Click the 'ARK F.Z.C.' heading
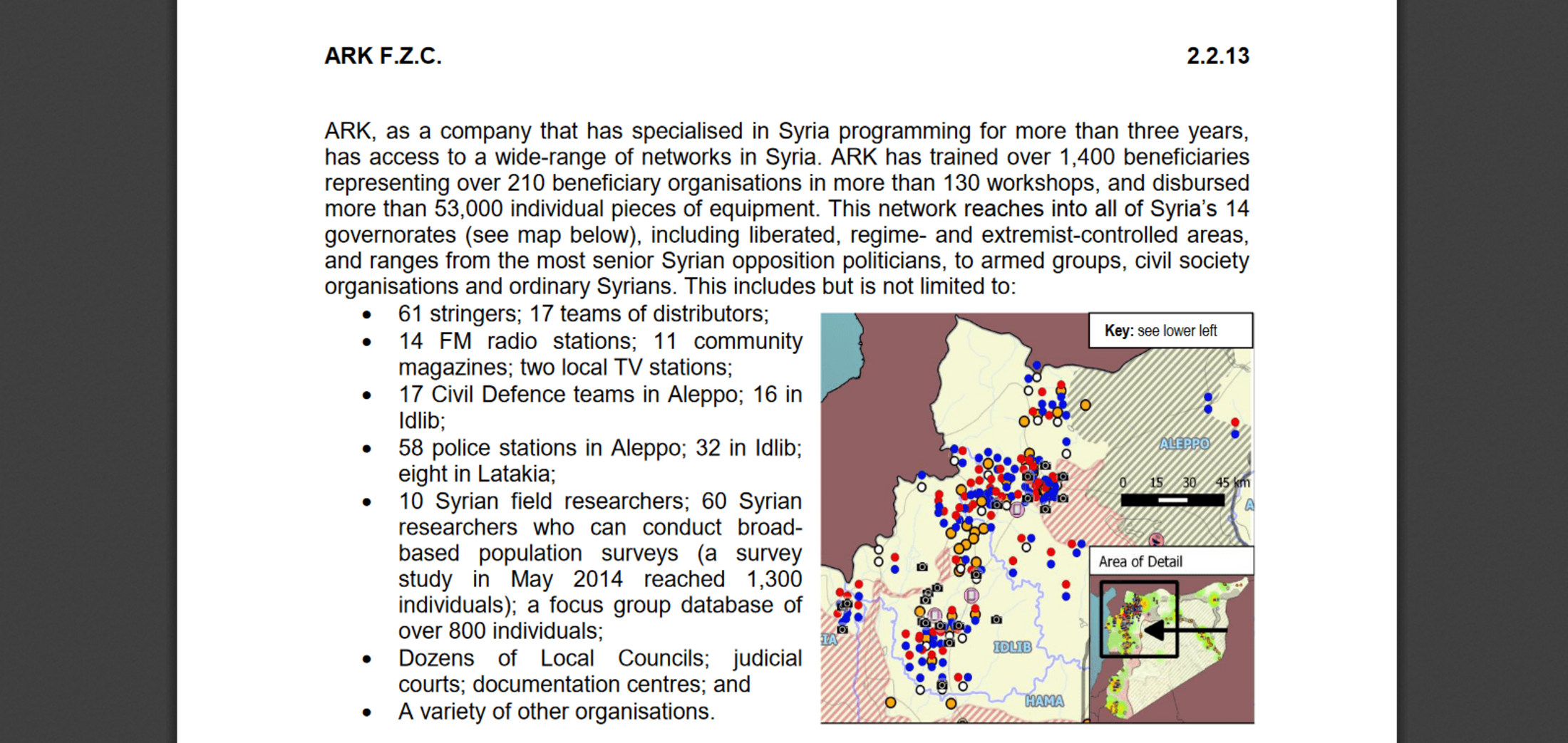The image size is (1568, 743). pyautogui.click(x=383, y=56)
